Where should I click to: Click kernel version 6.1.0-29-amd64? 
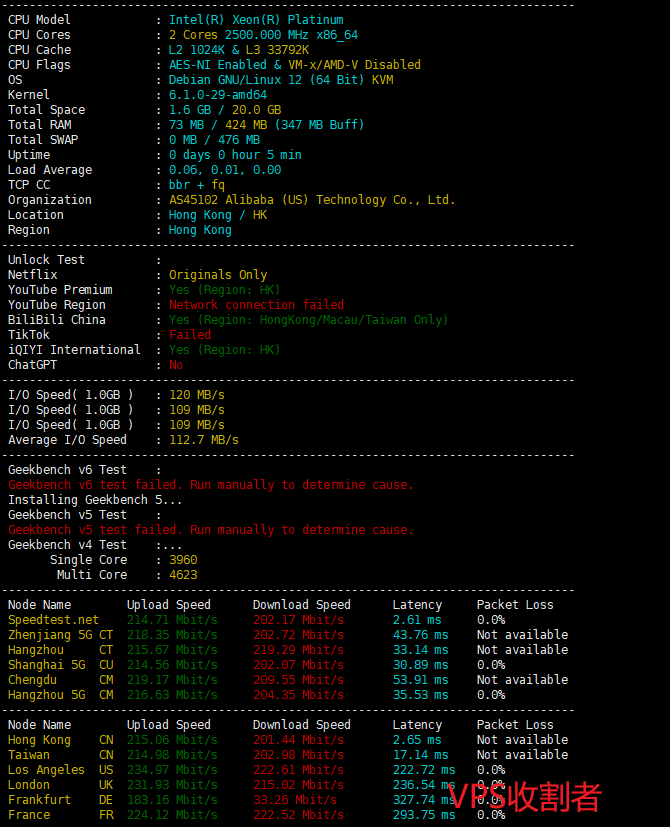tap(217, 95)
